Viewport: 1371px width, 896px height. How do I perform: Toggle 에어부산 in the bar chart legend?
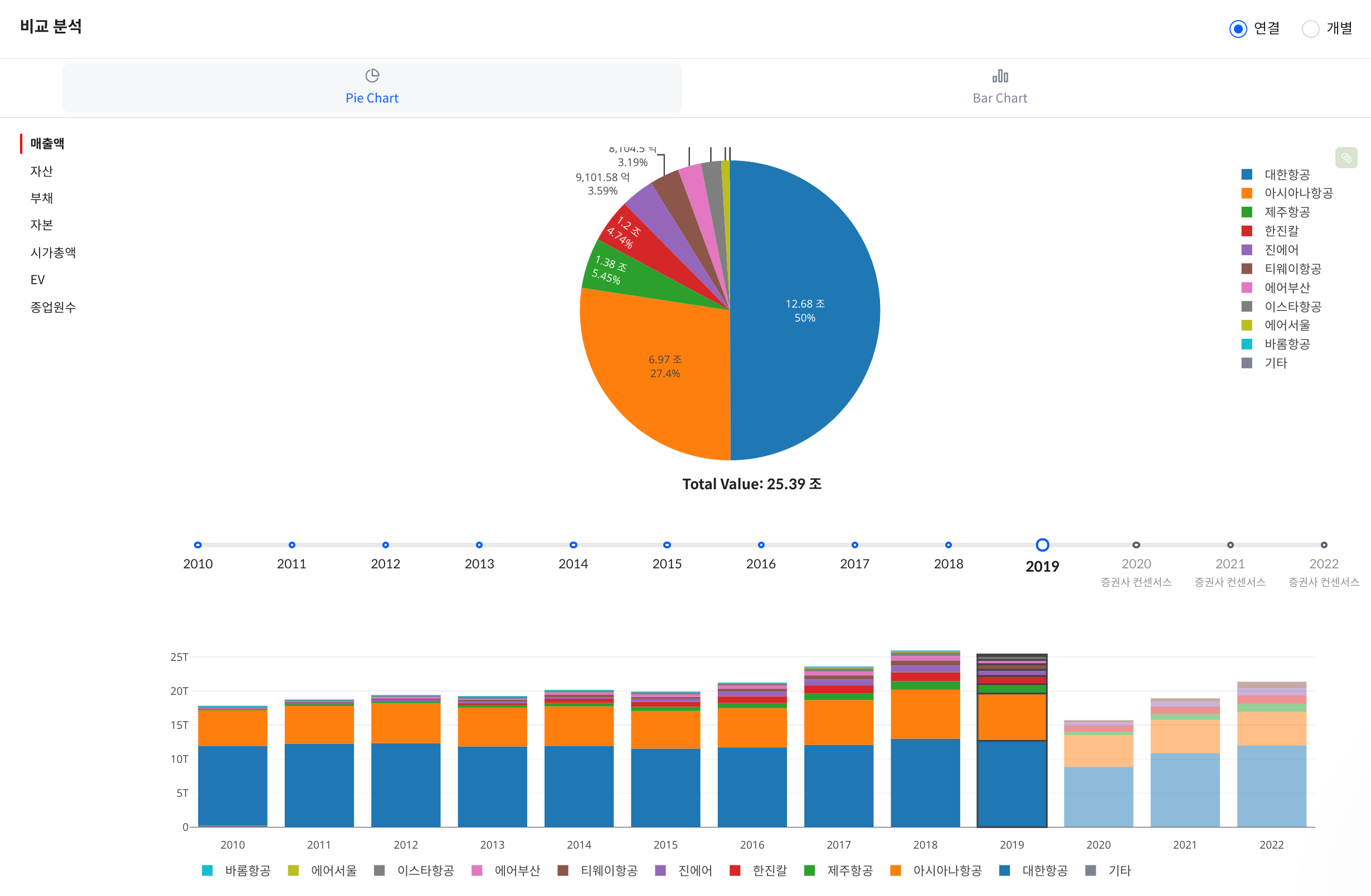(506, 871)
